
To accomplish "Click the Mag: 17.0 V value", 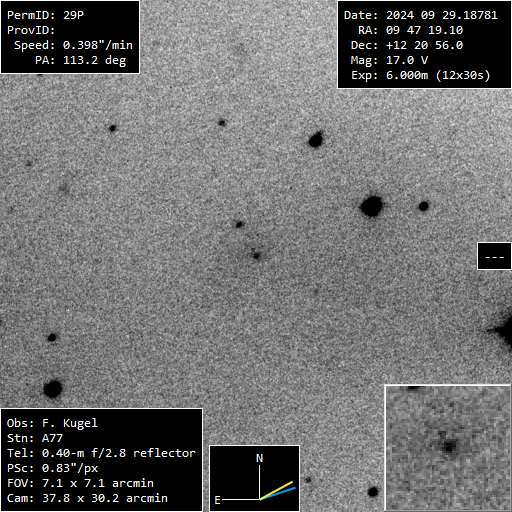I will 407,60.
